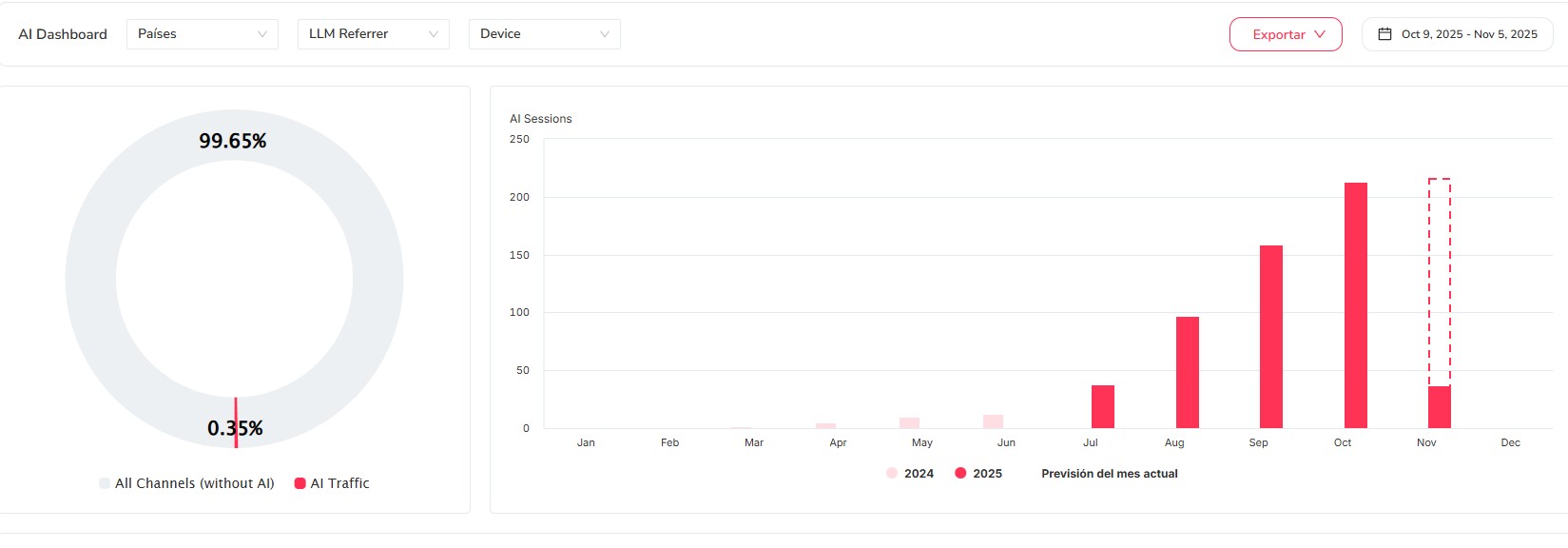
Task: Select the October 2025 bar
Action: click(x=1355, y=304)
